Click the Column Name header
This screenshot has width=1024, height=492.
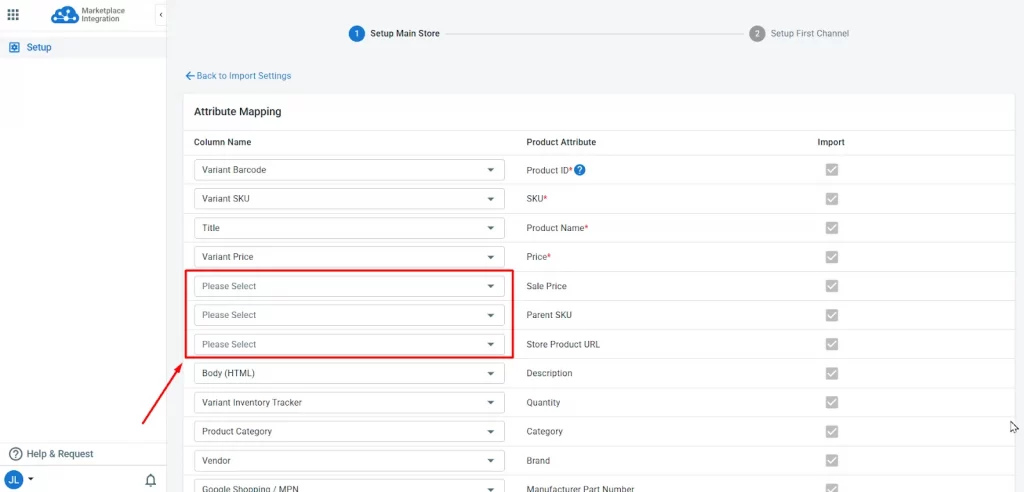point(223,142)
